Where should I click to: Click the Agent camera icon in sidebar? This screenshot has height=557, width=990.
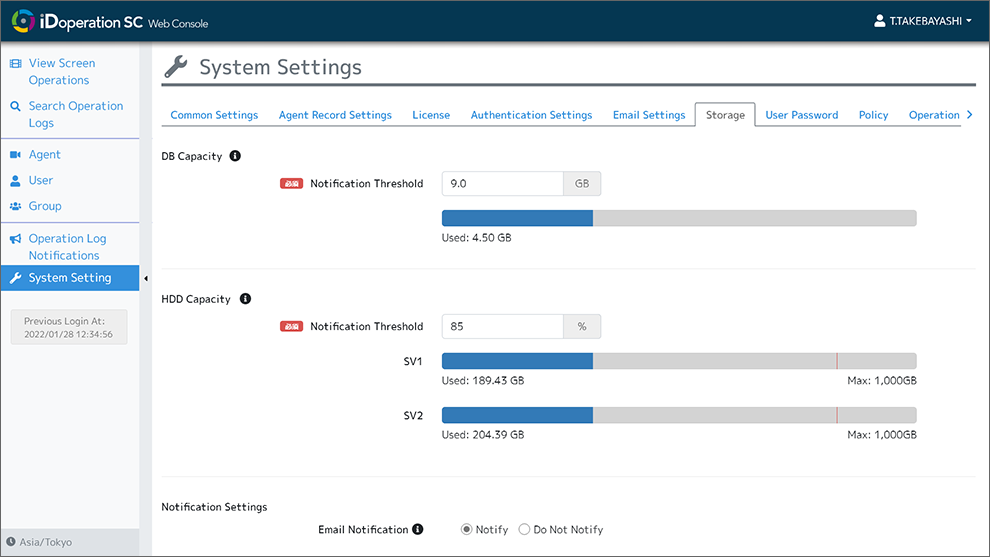16,155
